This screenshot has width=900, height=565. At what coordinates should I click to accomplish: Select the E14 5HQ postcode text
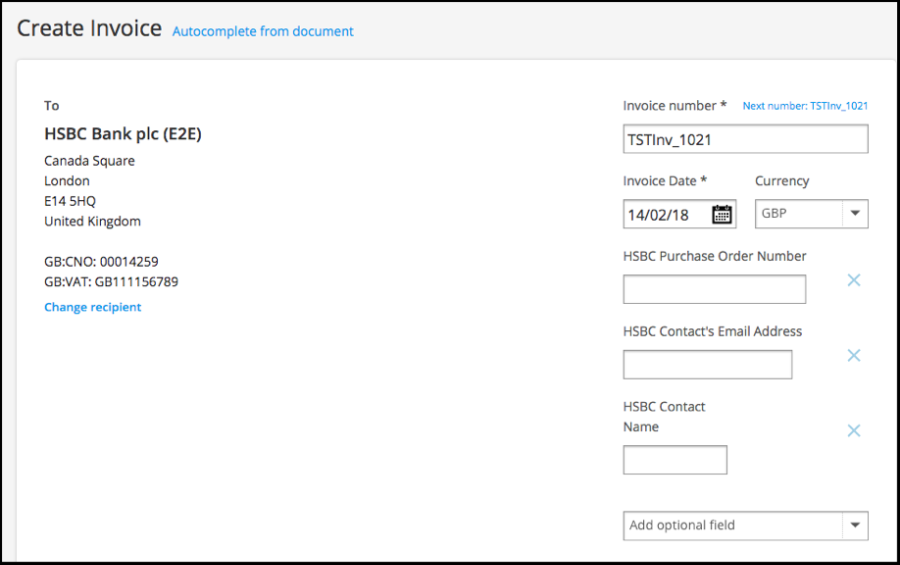[x=70, y=201]
